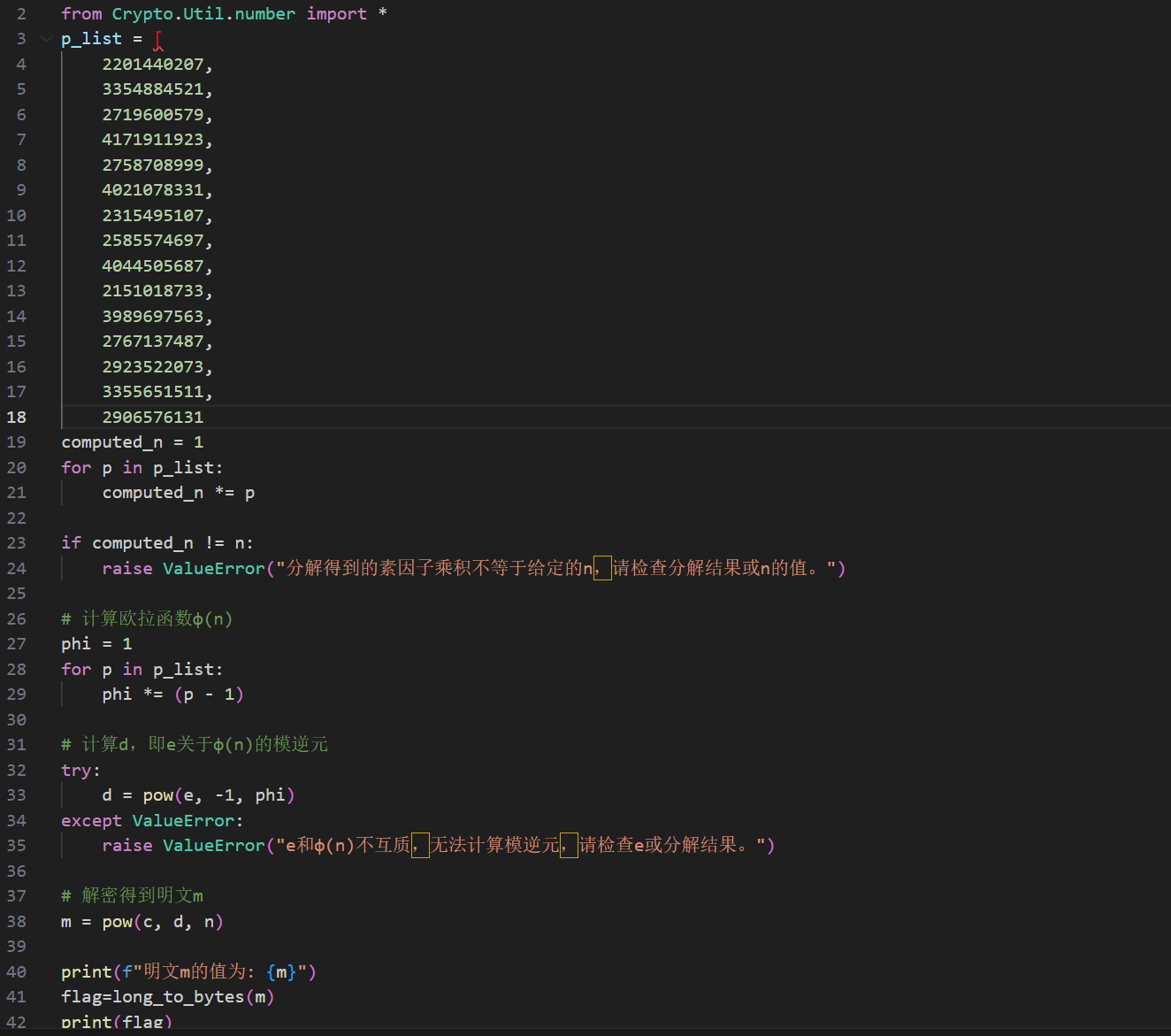Click the comment 计算欧拉函数φ(n)
The image size is (1171, 1036).
coord(157,619)
